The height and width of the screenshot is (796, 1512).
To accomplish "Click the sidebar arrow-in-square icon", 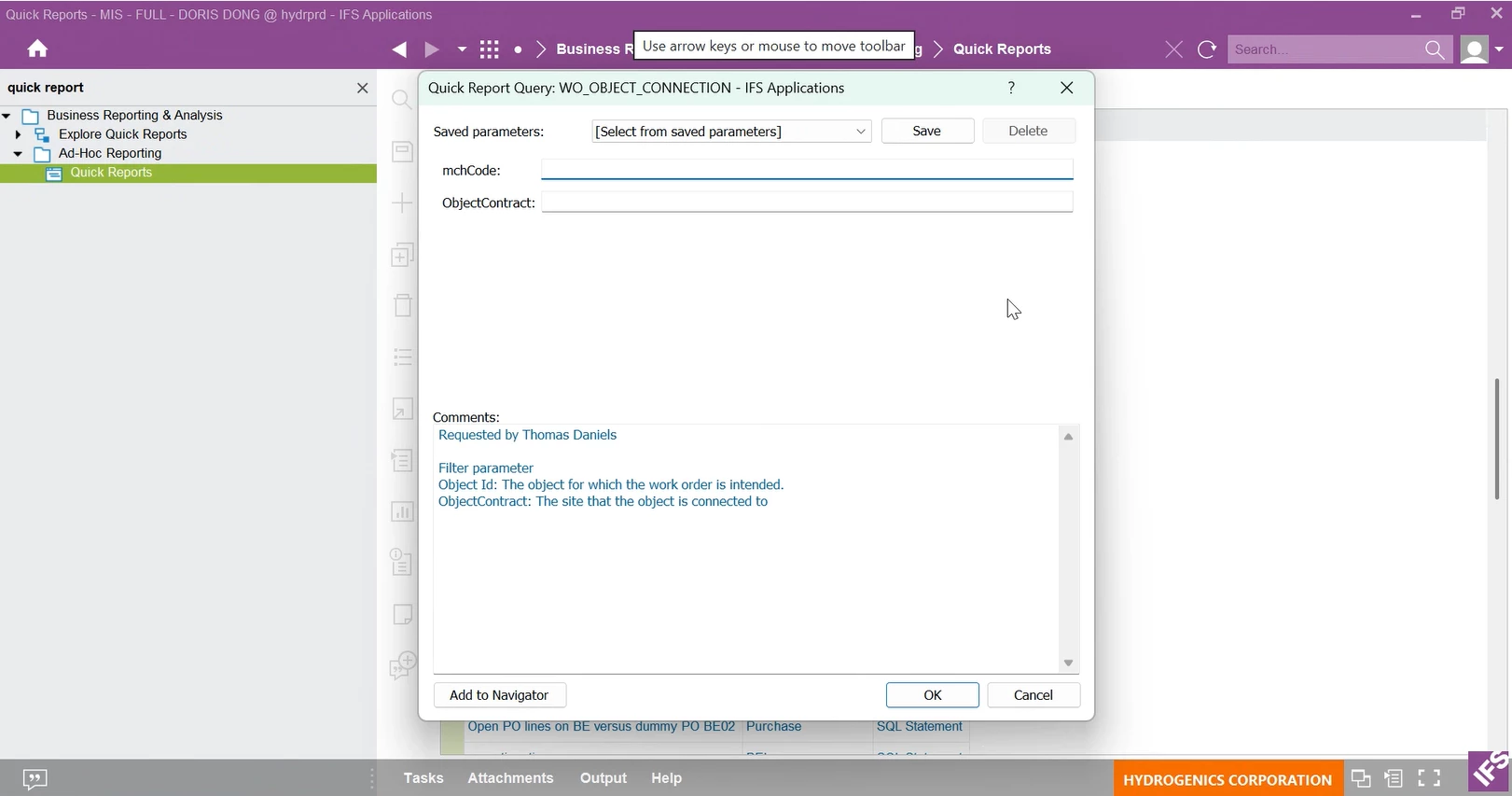I will point(402,409).
